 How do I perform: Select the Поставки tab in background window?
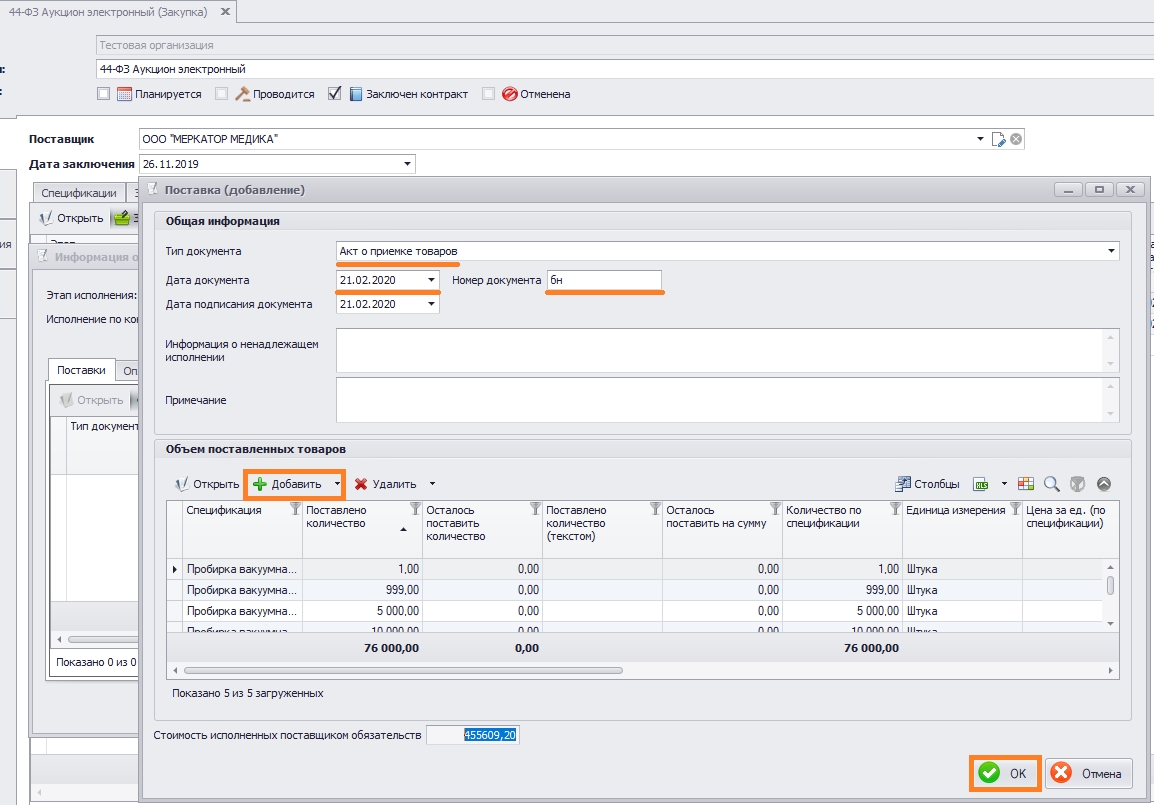(81, 370)
